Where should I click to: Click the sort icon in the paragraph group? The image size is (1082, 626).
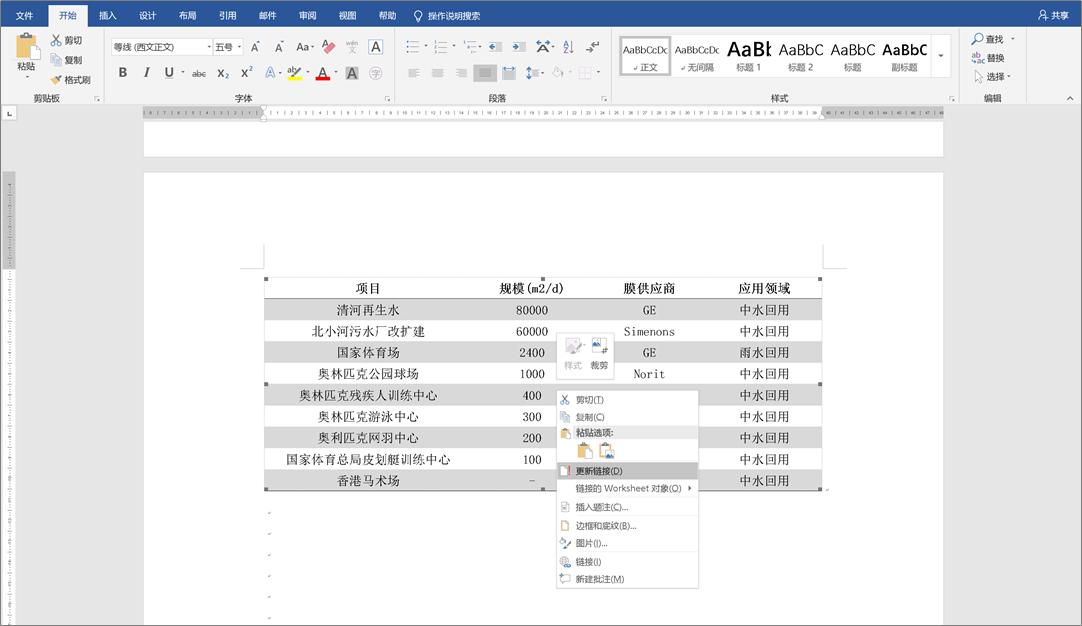pyautogui.click(x=568, y=47)
